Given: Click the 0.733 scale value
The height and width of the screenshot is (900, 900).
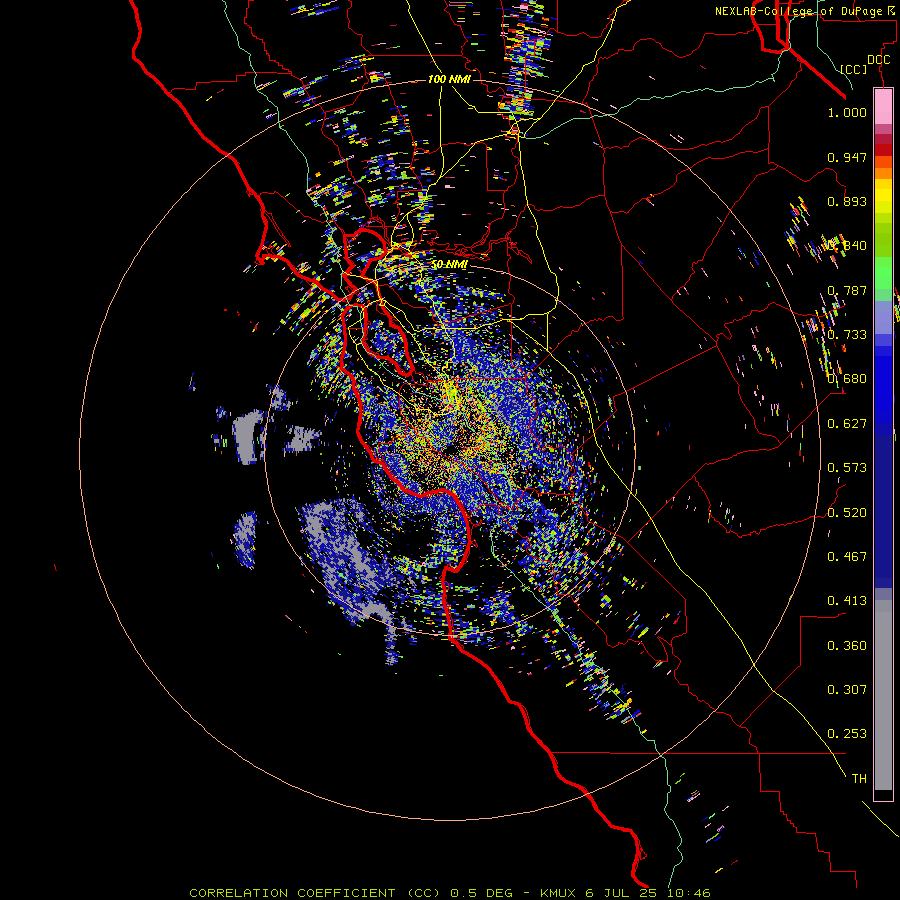Looking at the screenshot, I should tap(847, 335).
